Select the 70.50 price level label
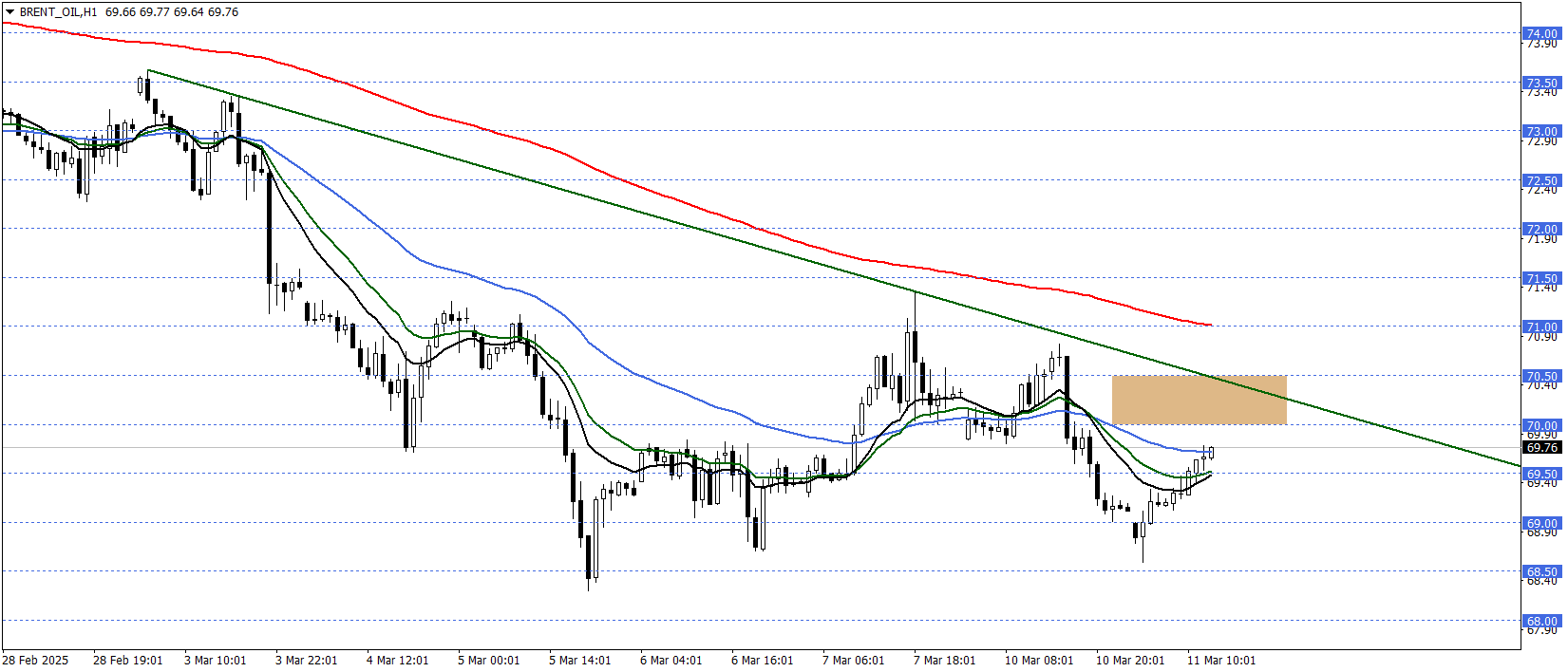Viewport: 1568px width, 672px height. pyautogui.click(x=1541, y=376)
